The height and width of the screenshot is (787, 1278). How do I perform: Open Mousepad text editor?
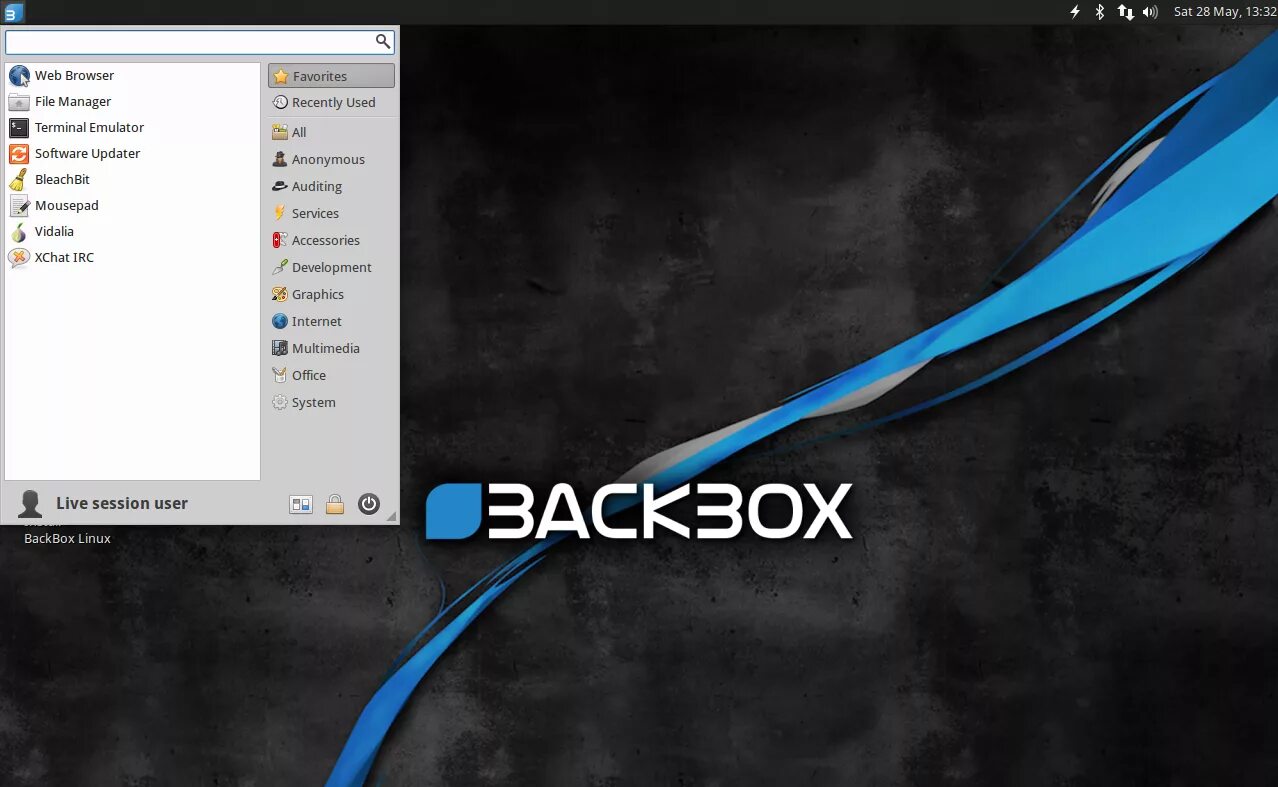tap(132, 205)
